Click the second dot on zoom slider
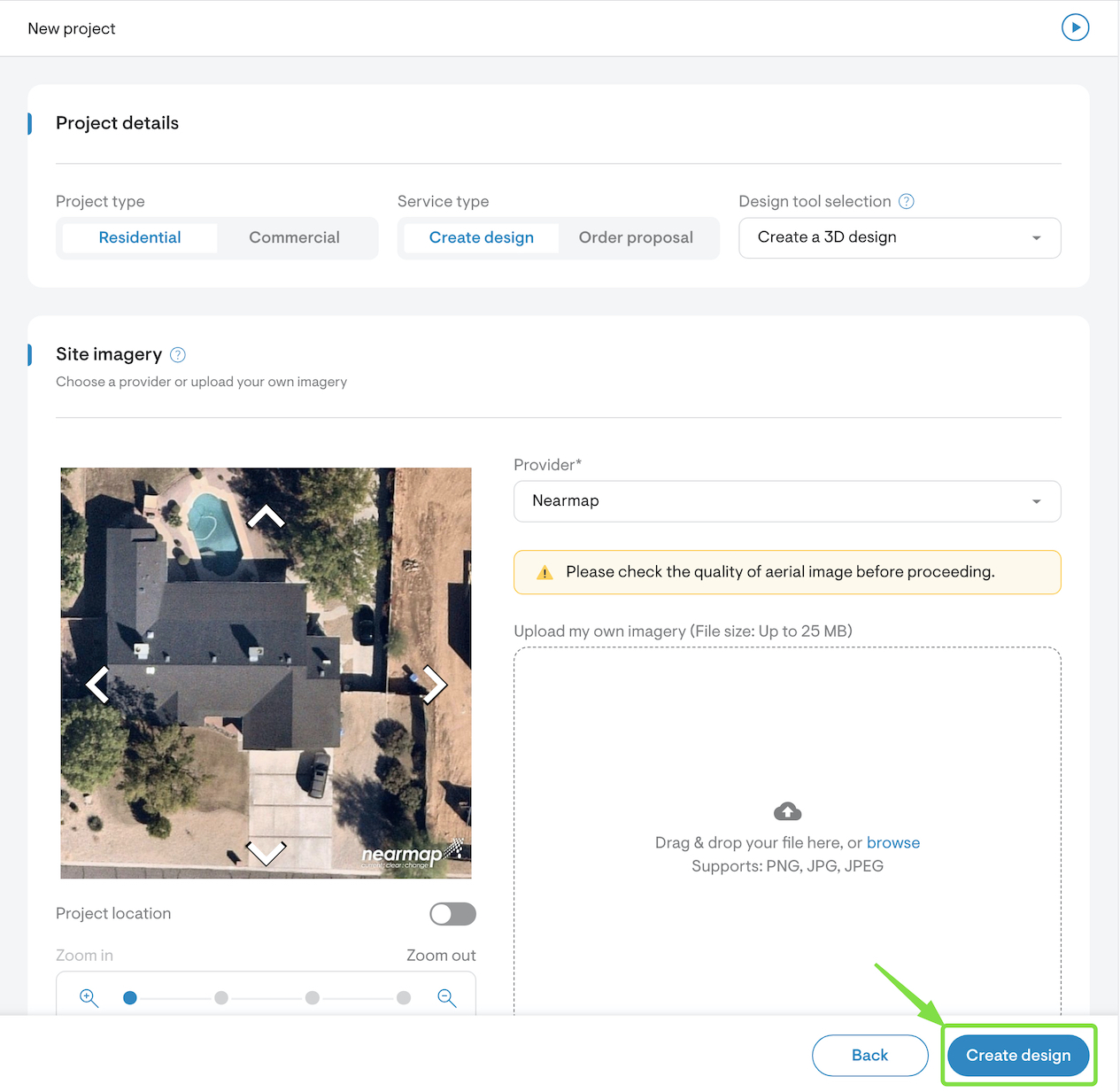 (221, 998)
